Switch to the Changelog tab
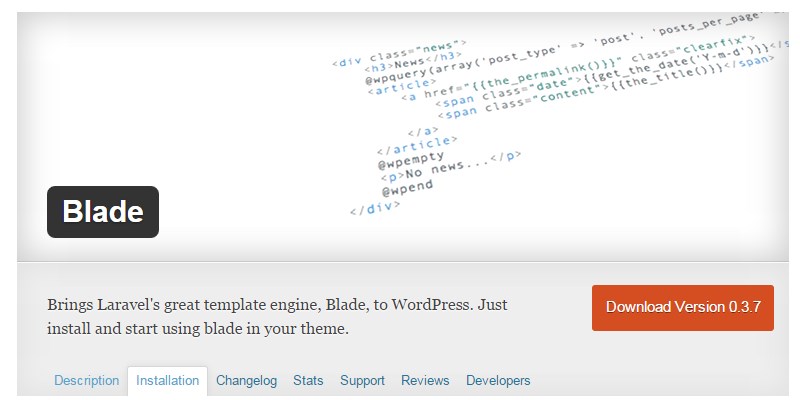The width and height of the screenshot is (800, 400). [247, 381]
